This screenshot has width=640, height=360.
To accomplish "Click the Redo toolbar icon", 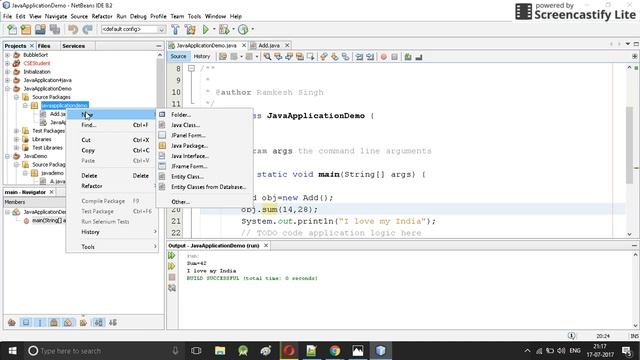I will (x=87, y=29).
